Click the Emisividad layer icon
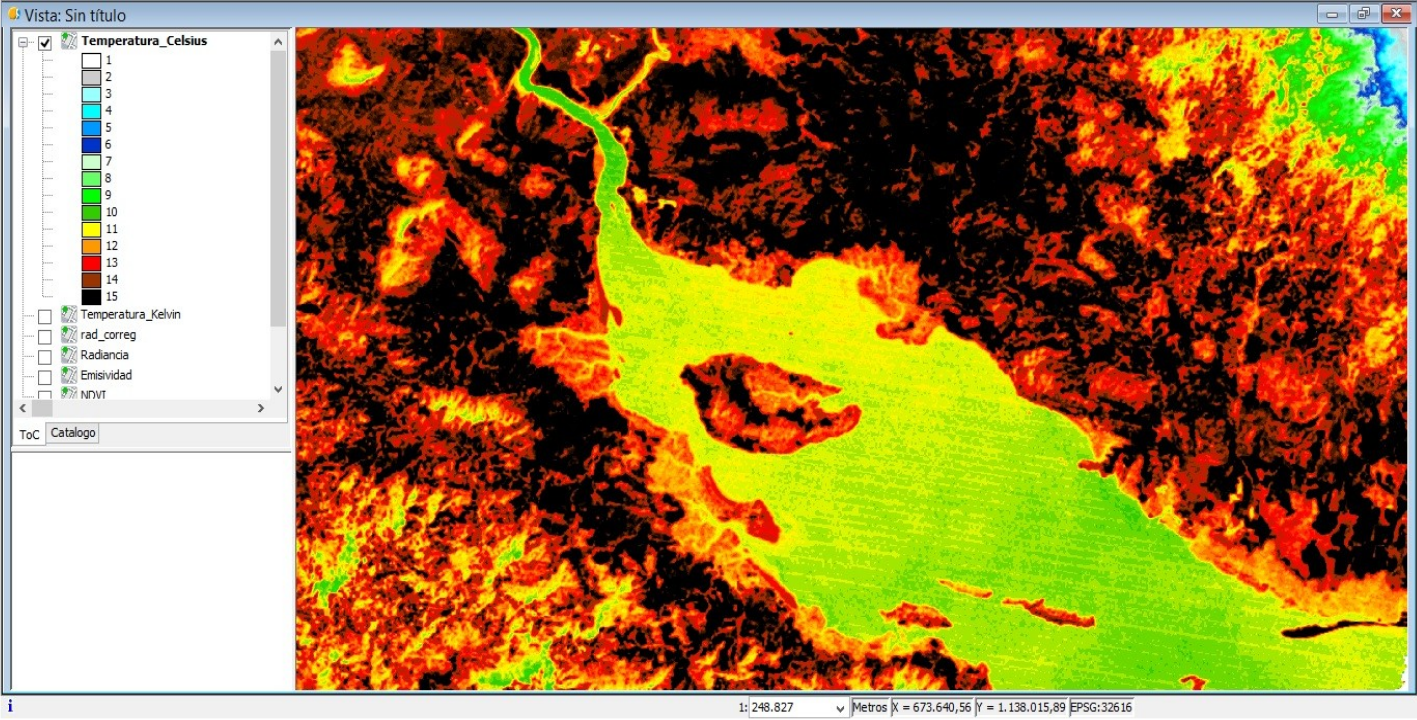The width and height of the screenshot is (1417, 720). 68,375
